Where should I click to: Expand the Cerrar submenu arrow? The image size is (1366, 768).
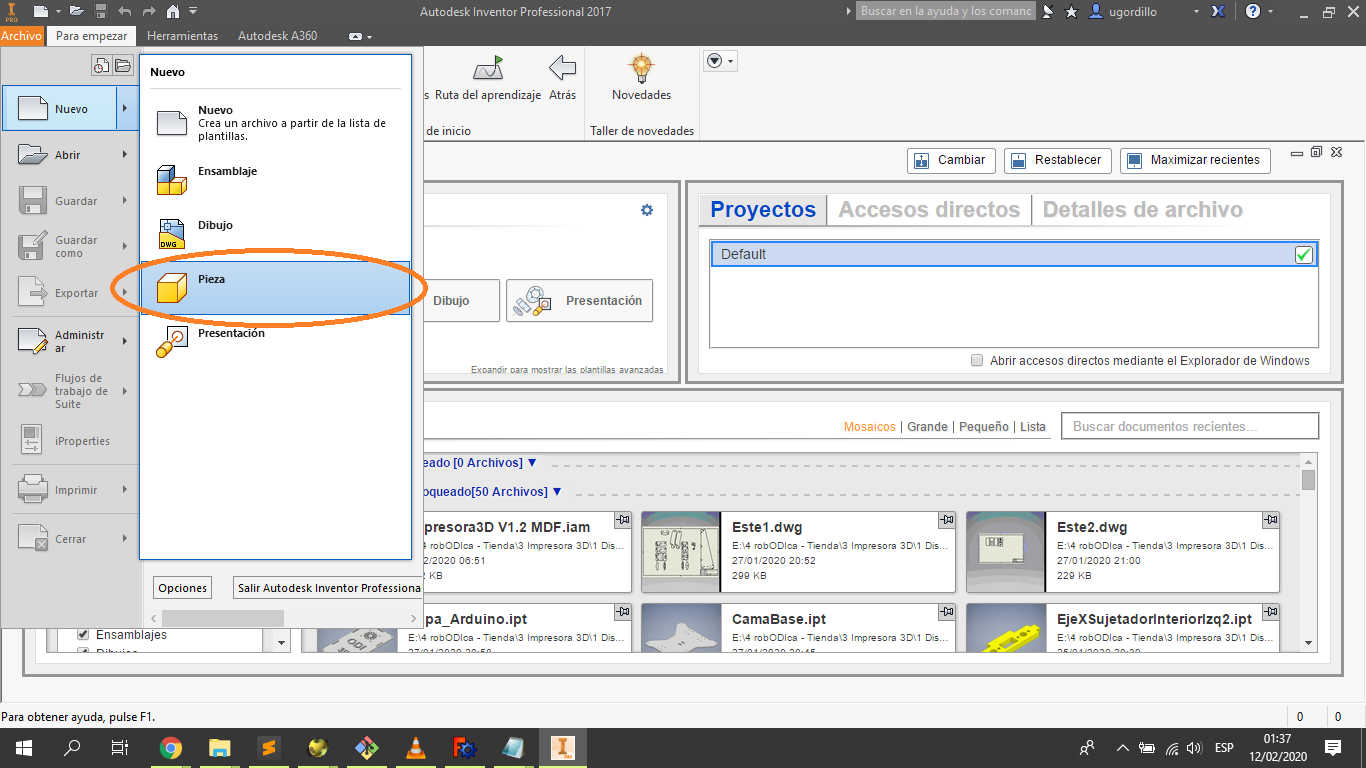pos(125,539)
